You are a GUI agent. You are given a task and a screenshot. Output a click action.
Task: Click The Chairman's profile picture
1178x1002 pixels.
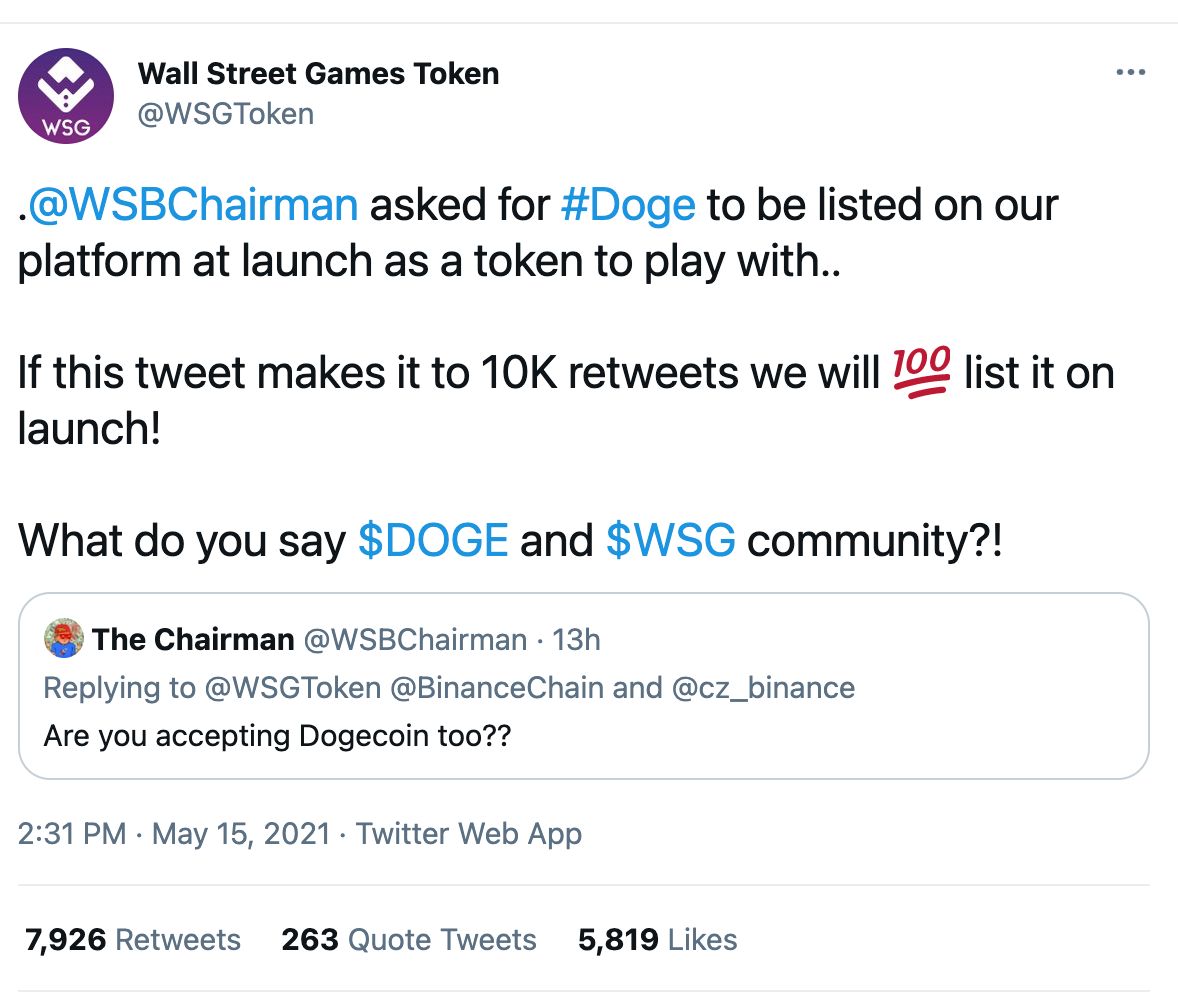[62, 639]
